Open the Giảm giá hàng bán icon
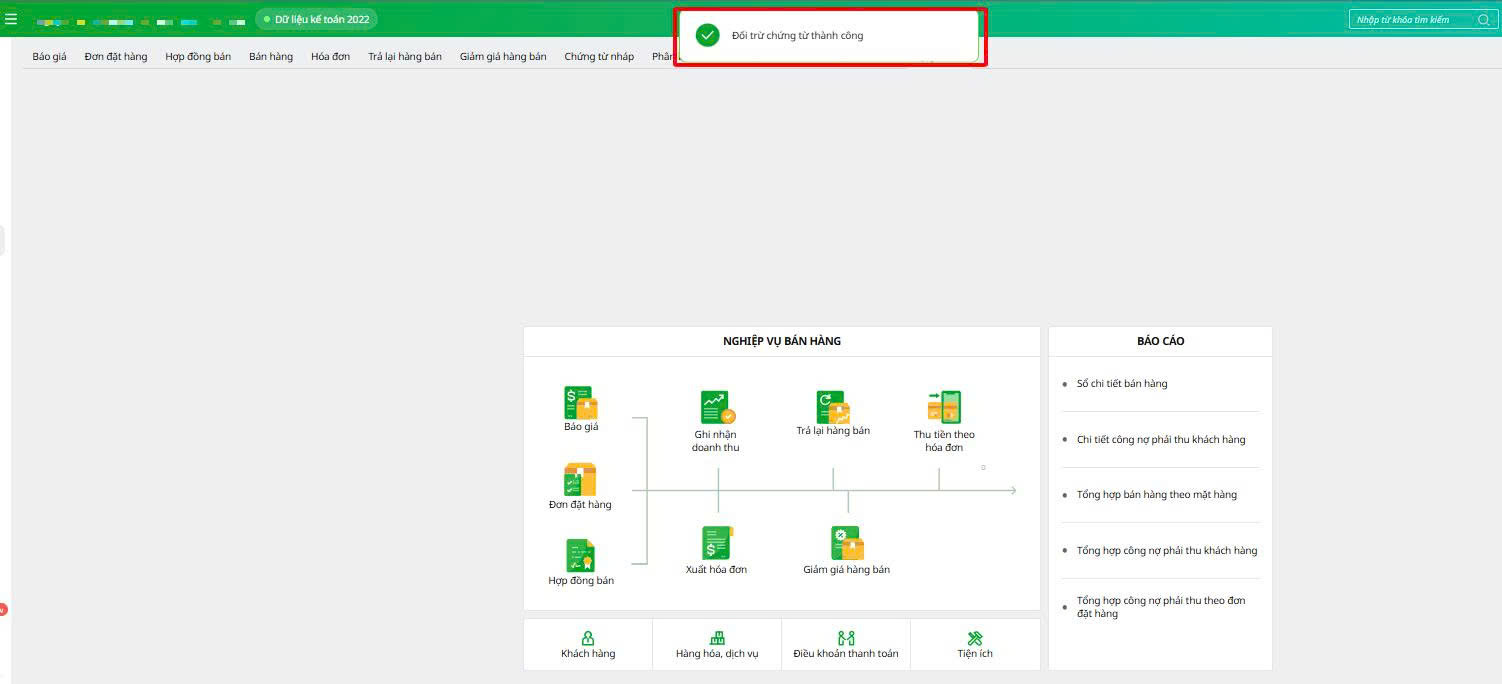This screenshot has height=684, width=1502. 846,543
